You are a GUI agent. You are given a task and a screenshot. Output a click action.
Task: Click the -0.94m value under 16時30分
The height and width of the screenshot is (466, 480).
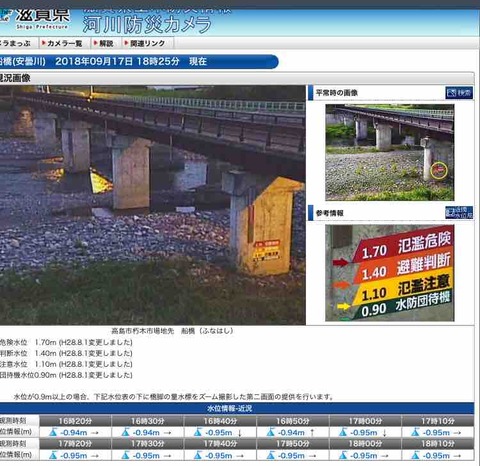(x=146, y=433)
